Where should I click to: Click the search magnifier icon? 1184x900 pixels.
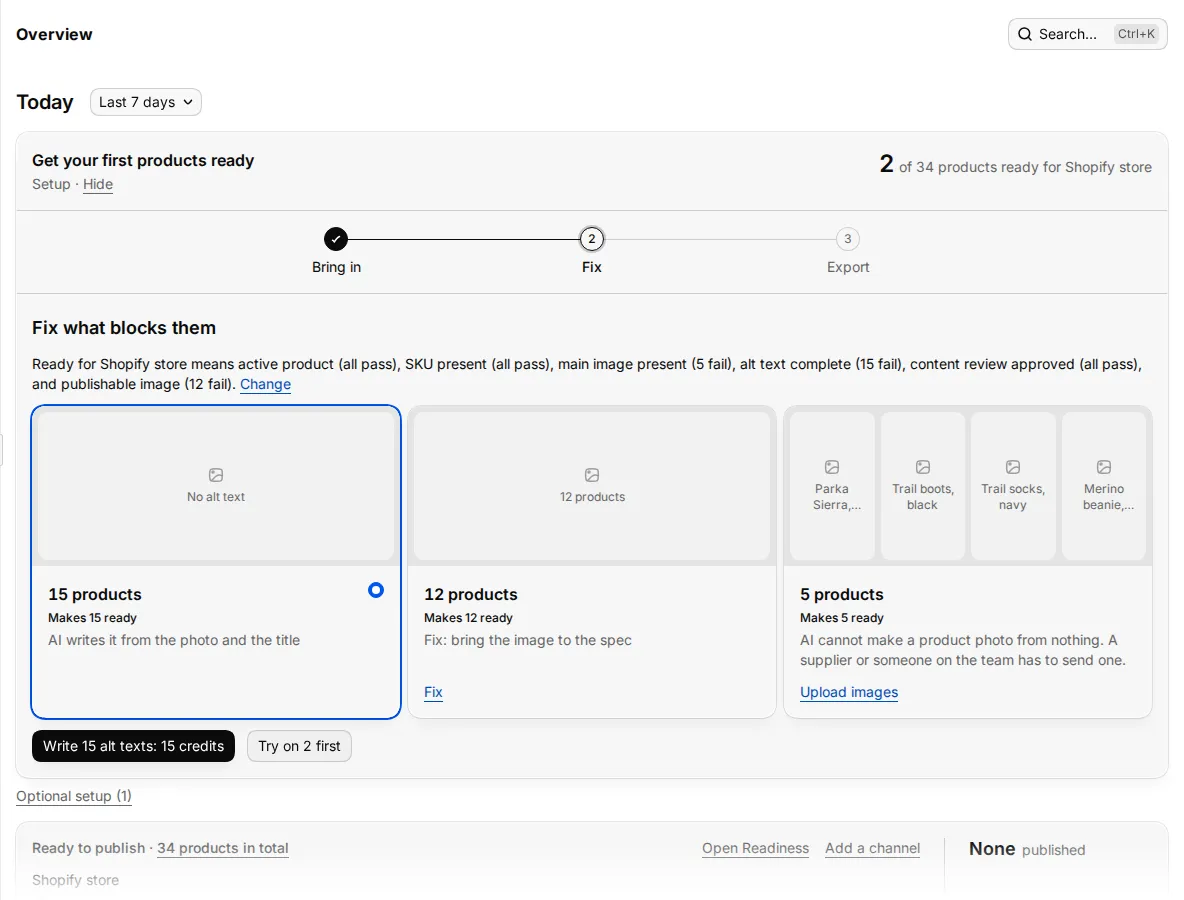click(x=1025, y=34)
